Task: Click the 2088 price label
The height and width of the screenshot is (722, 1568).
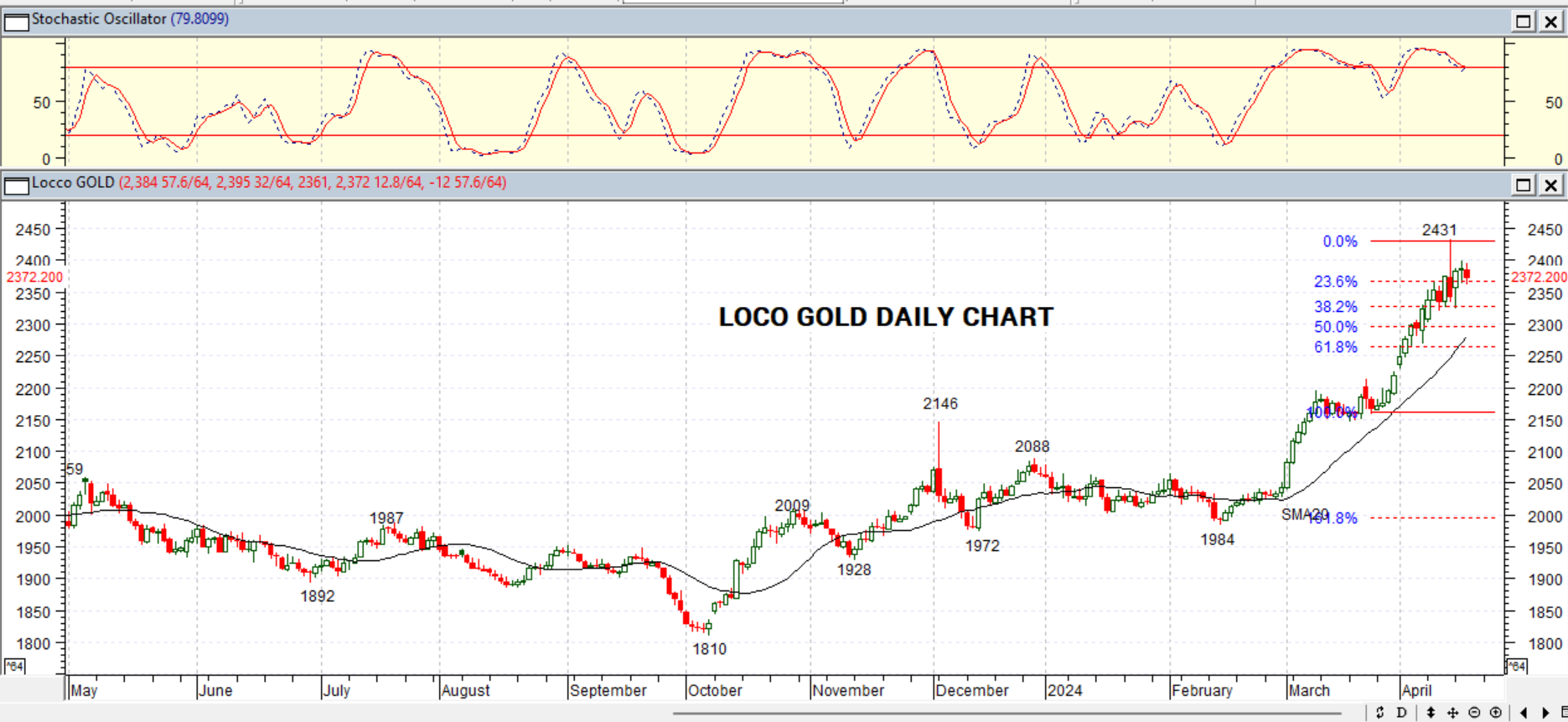Action: (1032, 447)
